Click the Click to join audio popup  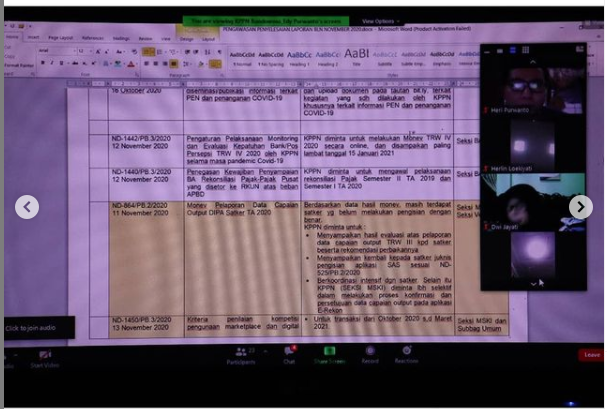(39, 328)
